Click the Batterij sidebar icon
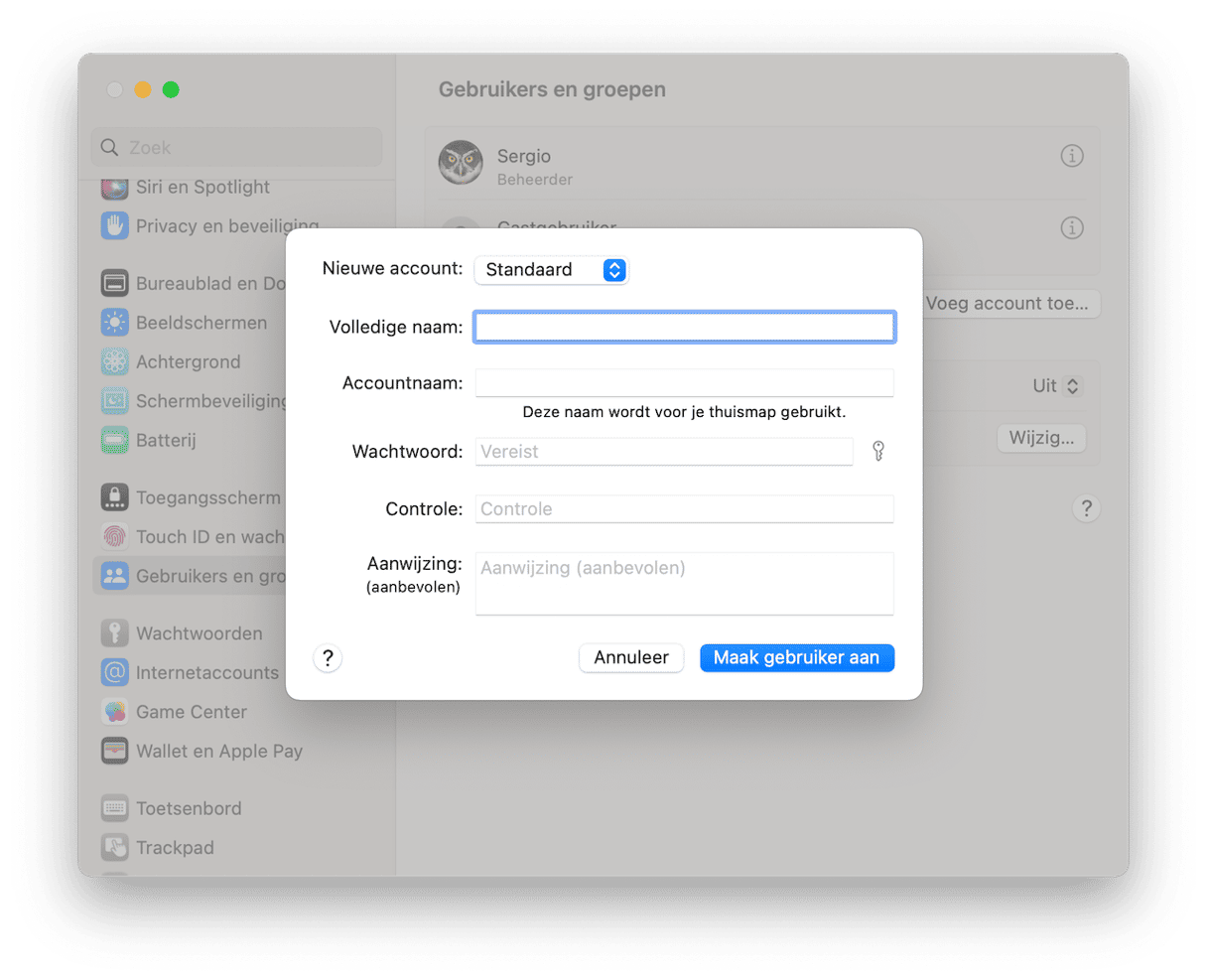The width and height of the screenshot is (1207, 980). point(115,440)
